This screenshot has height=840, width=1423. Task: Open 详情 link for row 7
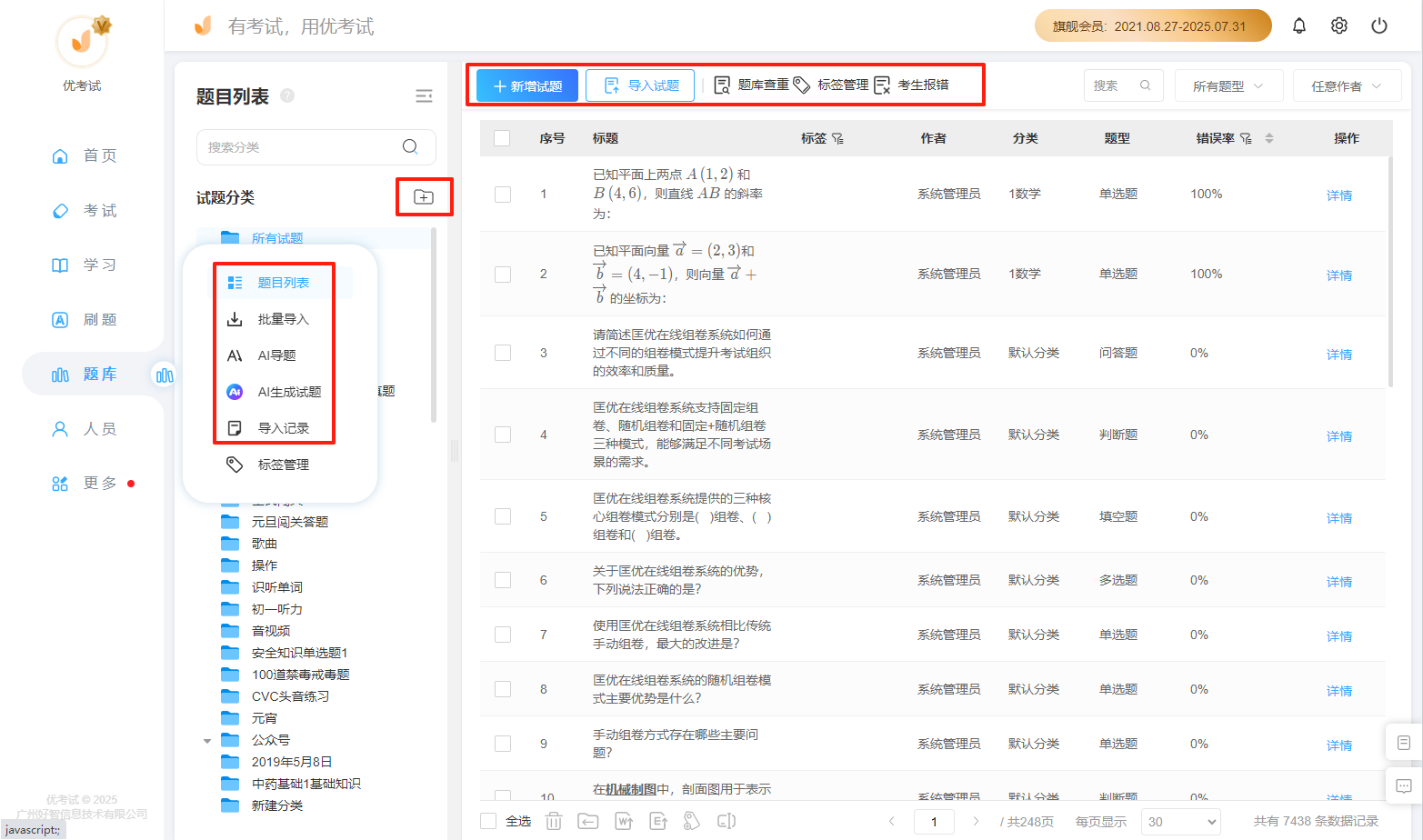(1339, 636)
